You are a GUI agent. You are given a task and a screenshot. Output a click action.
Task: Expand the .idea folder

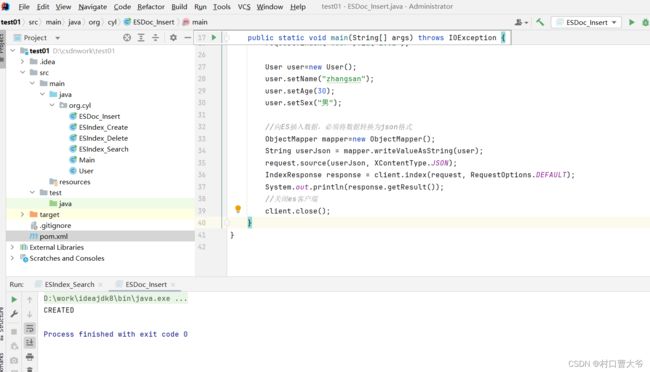(22, 61)
